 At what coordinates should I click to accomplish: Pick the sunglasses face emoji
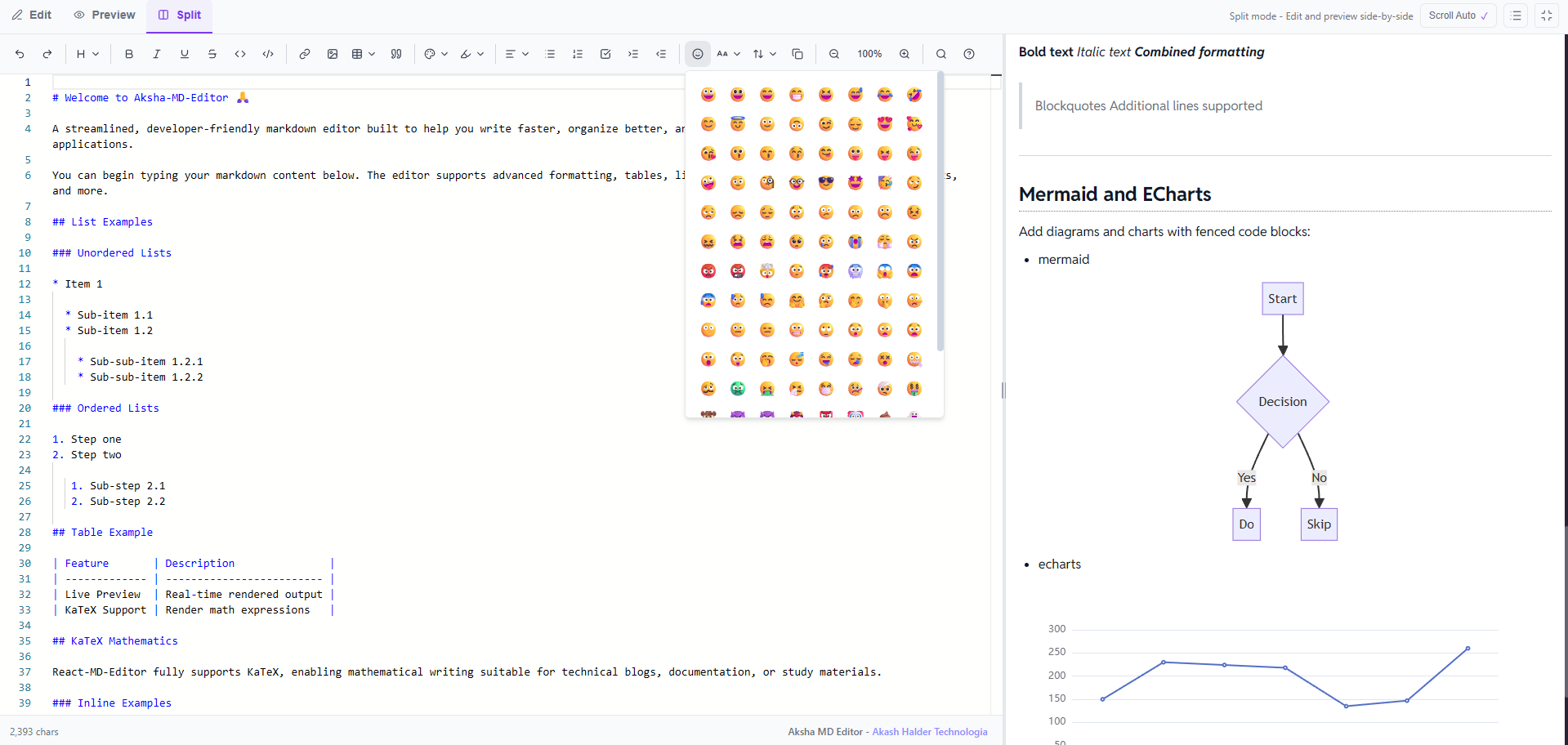(826, 183)
